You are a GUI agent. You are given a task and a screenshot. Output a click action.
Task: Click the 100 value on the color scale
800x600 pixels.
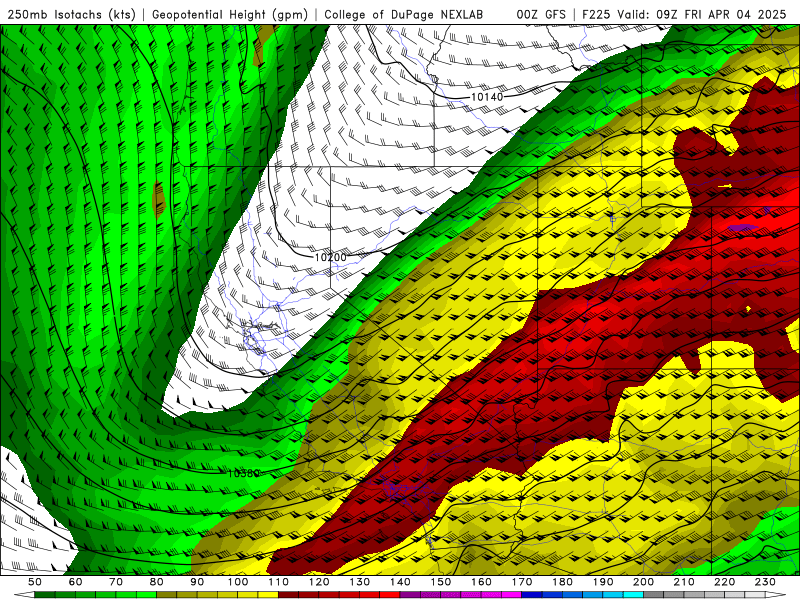[238, 582]
